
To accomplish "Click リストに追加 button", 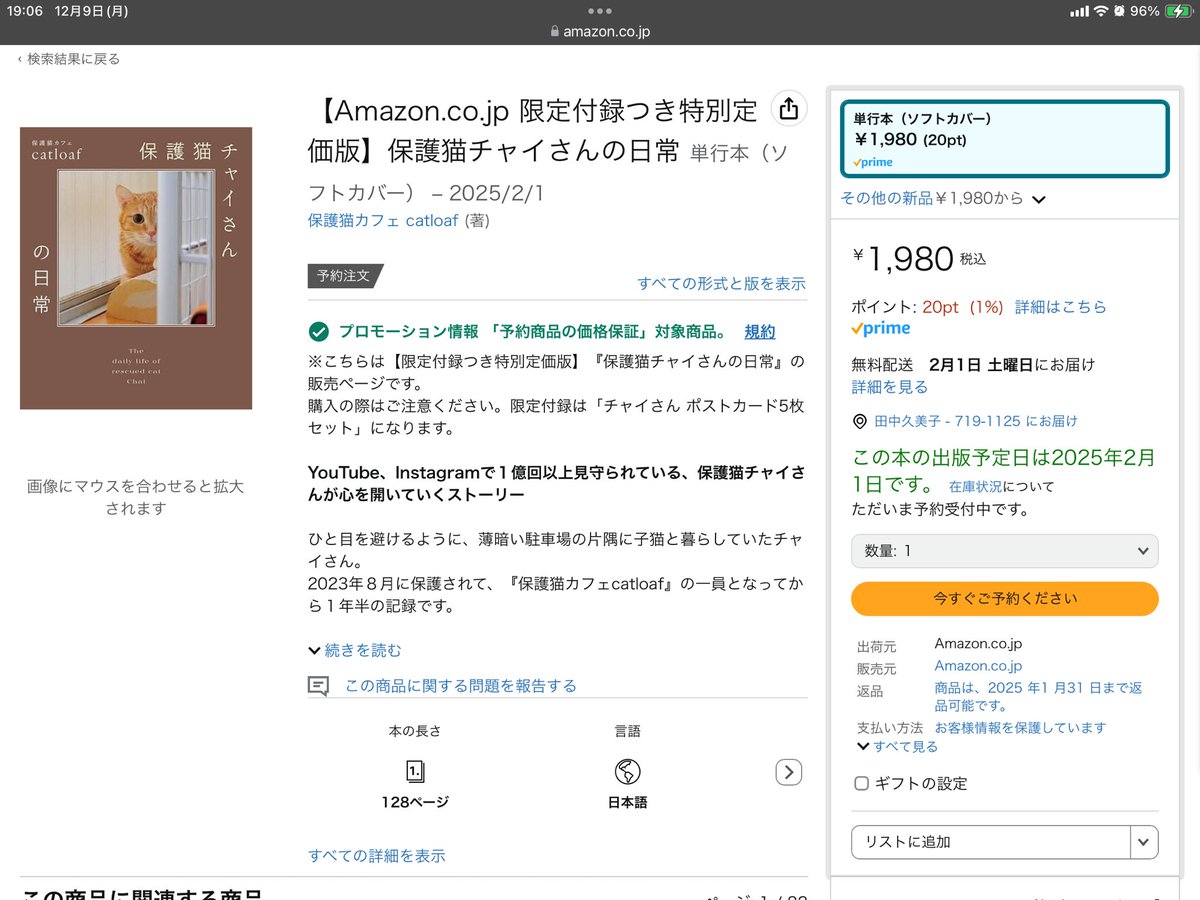I will [991, 842].
